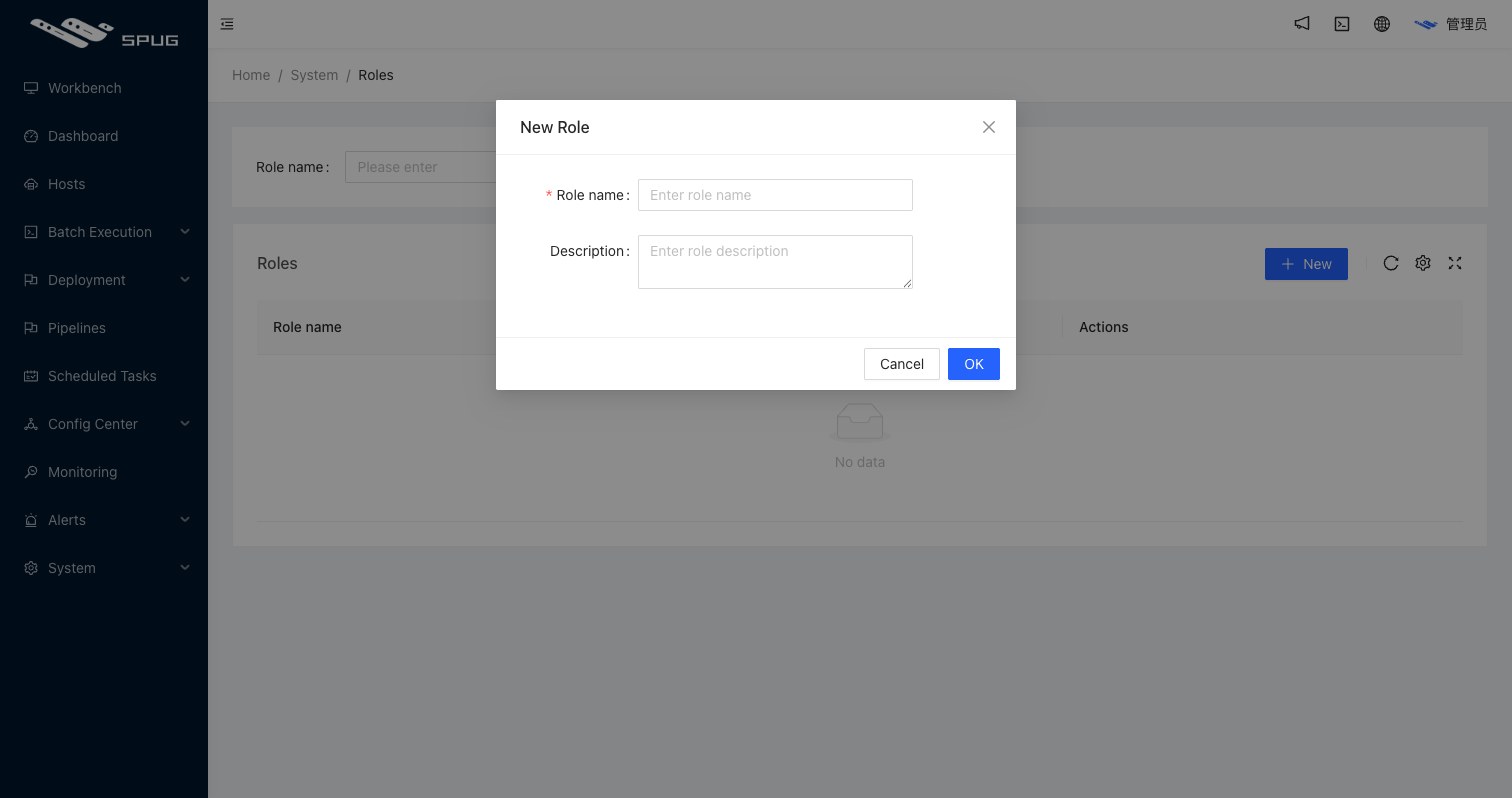Click the Batch Execution code icon
This screenshot has height=798, width=1512.
(31, 232)
